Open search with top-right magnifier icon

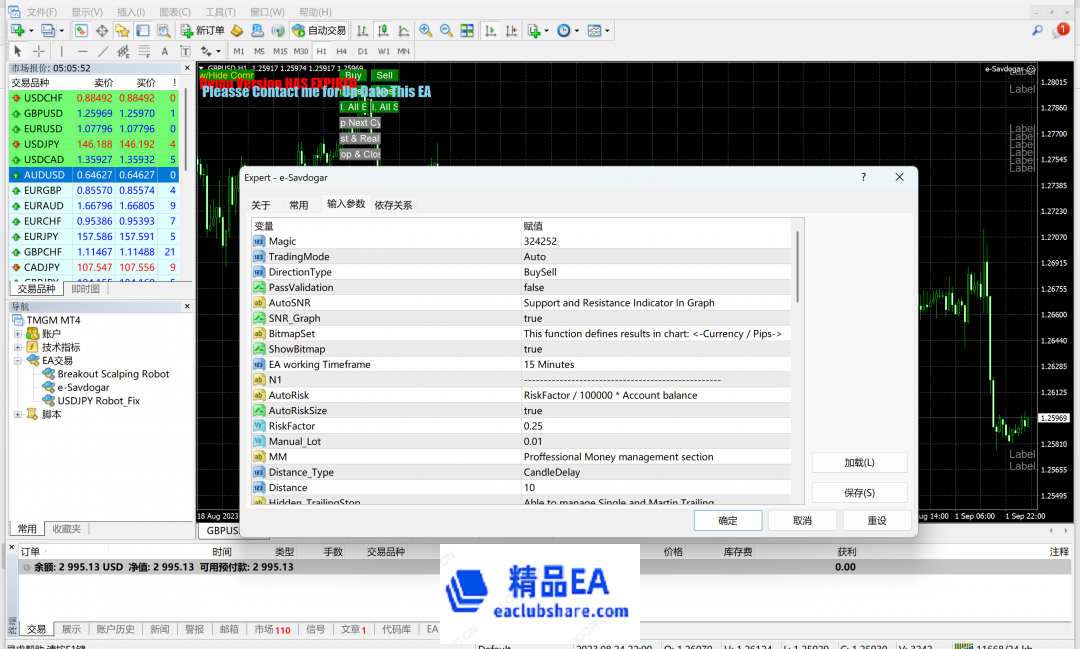[1037, 31]
